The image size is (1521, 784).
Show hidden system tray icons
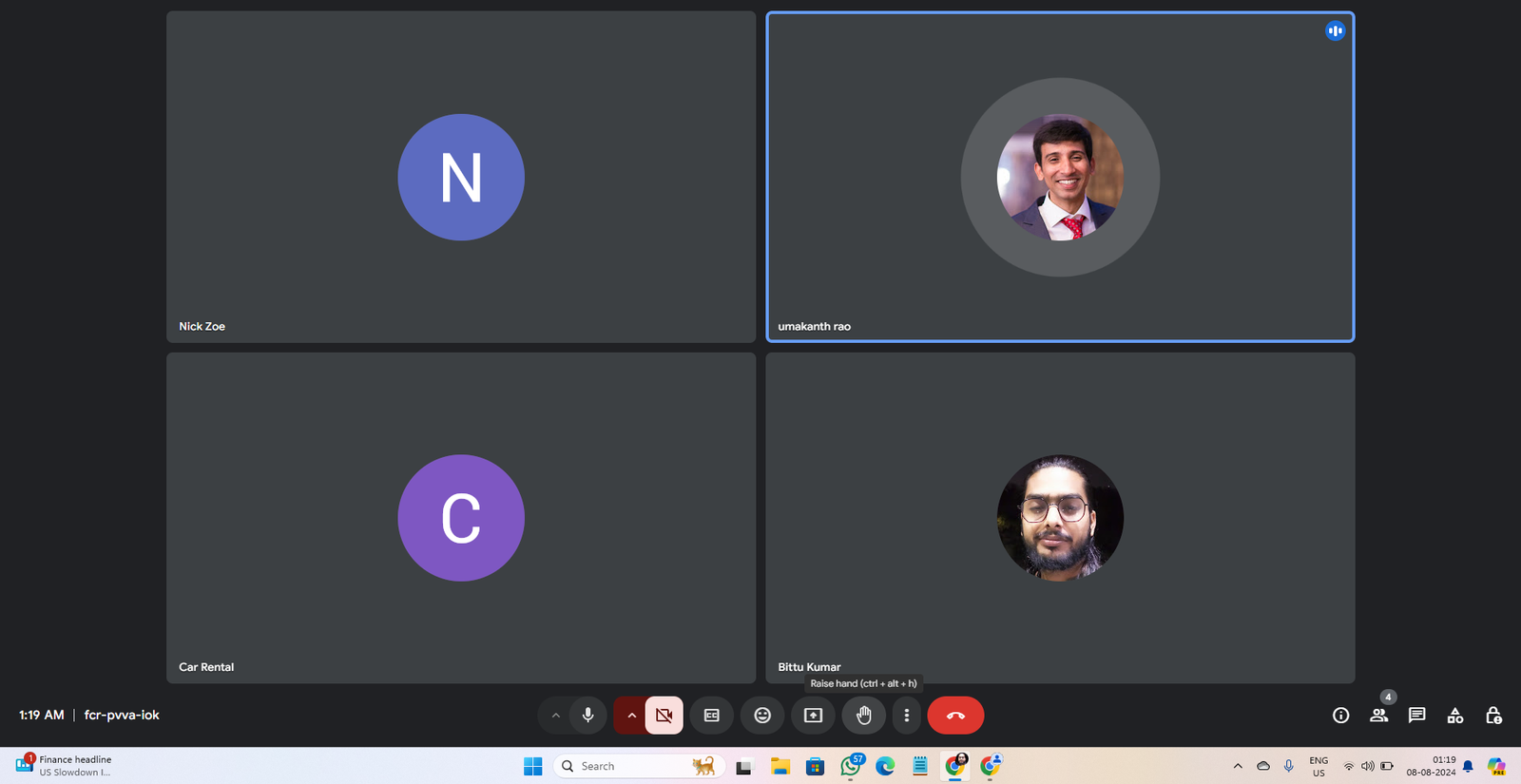tap(1238, 766)
